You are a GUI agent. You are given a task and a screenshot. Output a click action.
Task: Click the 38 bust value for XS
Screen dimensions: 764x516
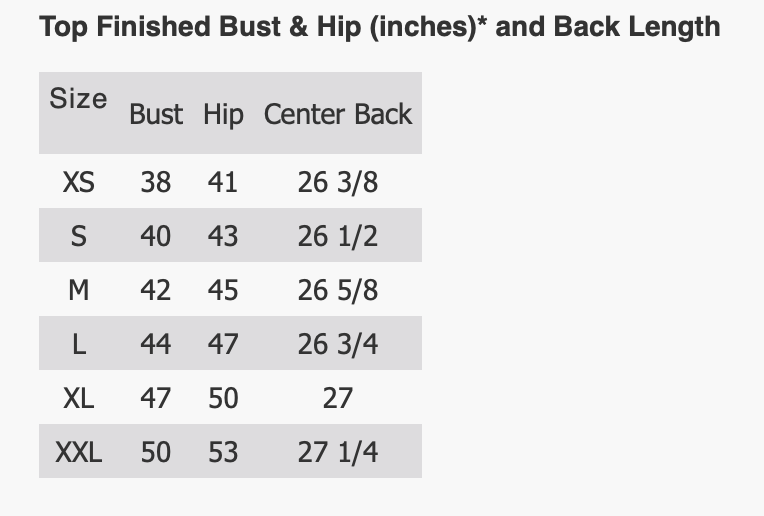pos(156,182)
